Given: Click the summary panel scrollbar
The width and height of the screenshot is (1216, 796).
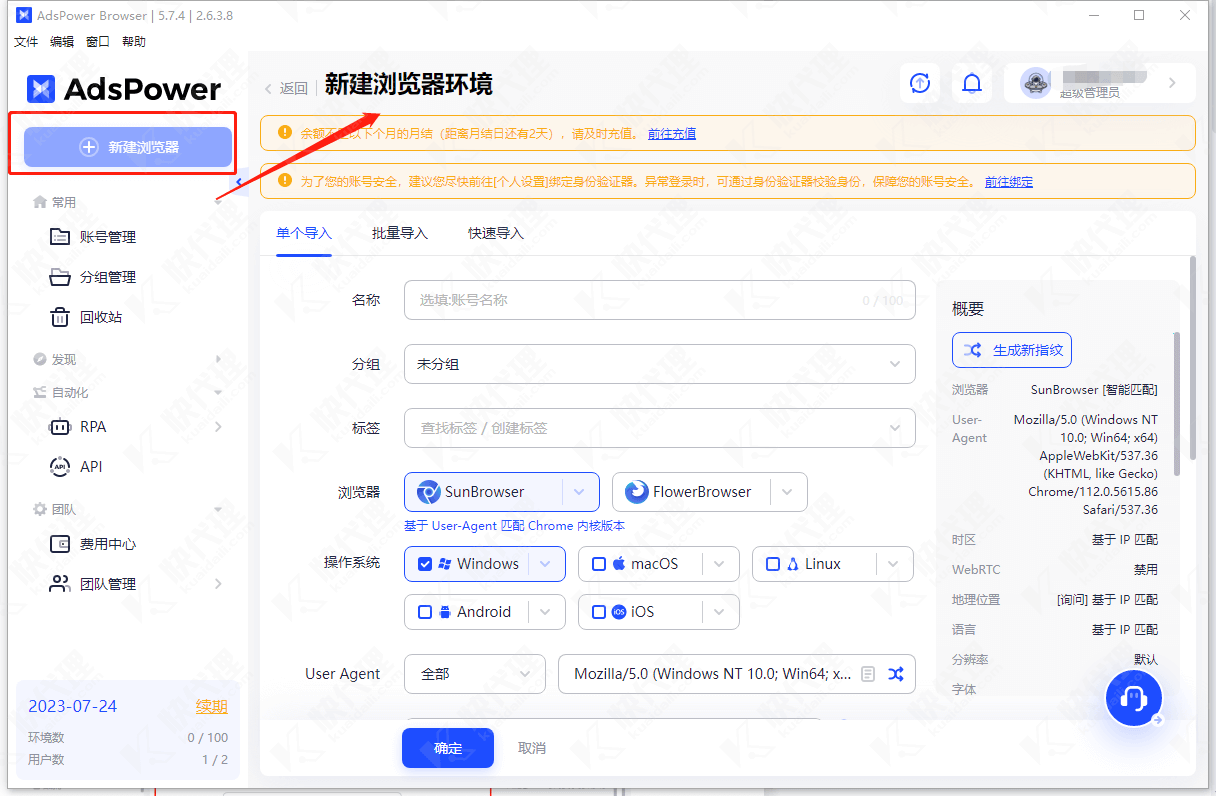Looking at the screenshot, I should click(x=1177, y=400).
